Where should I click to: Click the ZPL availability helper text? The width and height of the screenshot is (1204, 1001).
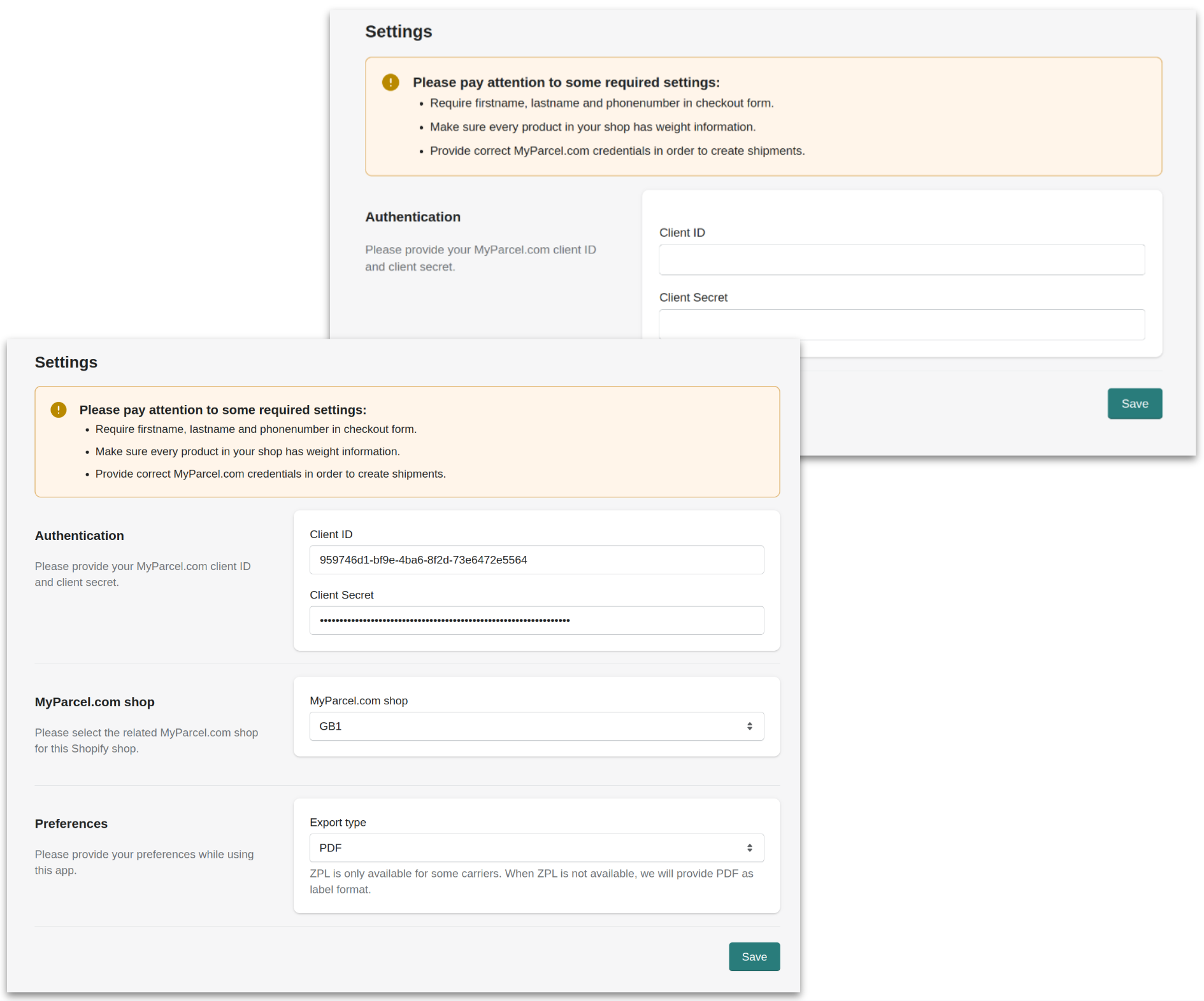coord(531,881)
